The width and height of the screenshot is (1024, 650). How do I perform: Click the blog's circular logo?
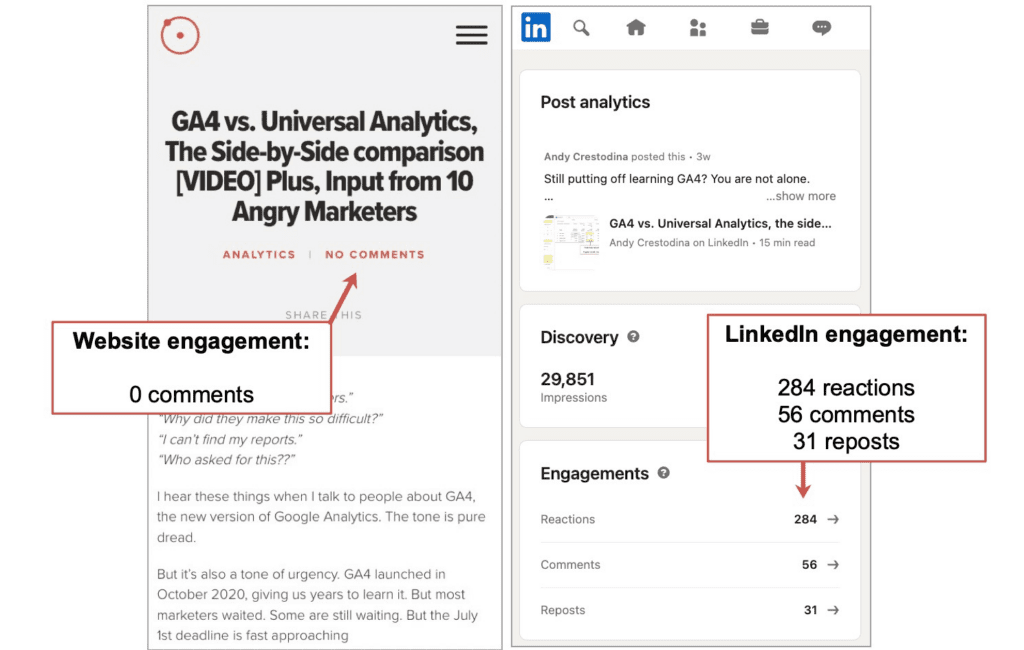pyautogui.click(x=180, y=34)
